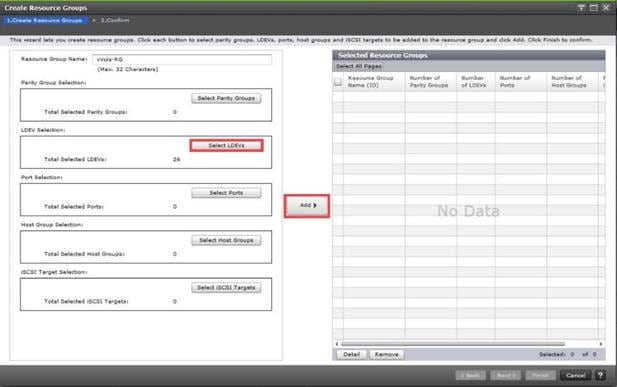Click the Remove button below table
Image resolution: width=617 pixels, height=387 pixels.
pyautogui.click(x=386, y=354)
